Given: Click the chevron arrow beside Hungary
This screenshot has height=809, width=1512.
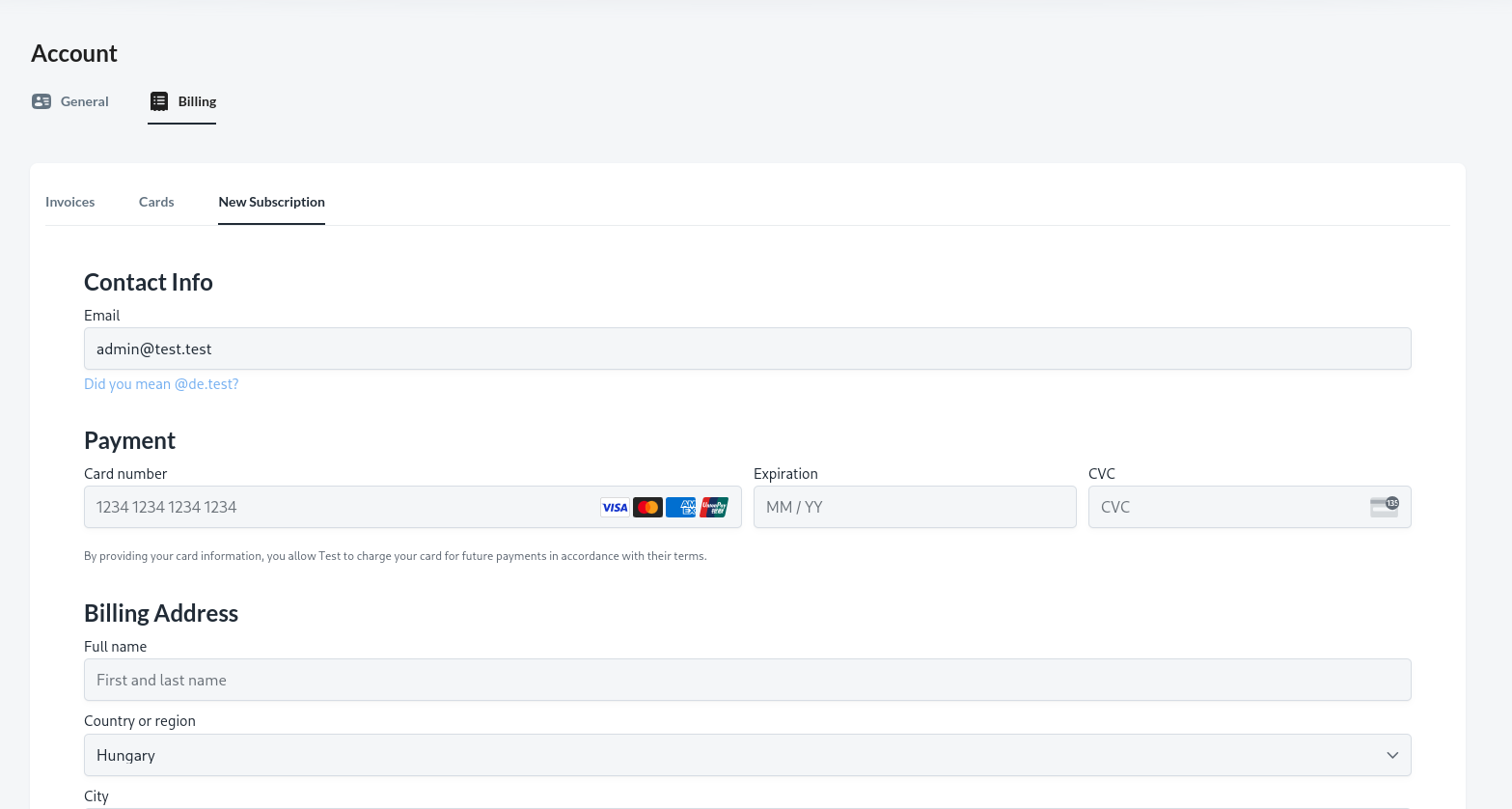Looking at the screenshot, I should 1392,755.
